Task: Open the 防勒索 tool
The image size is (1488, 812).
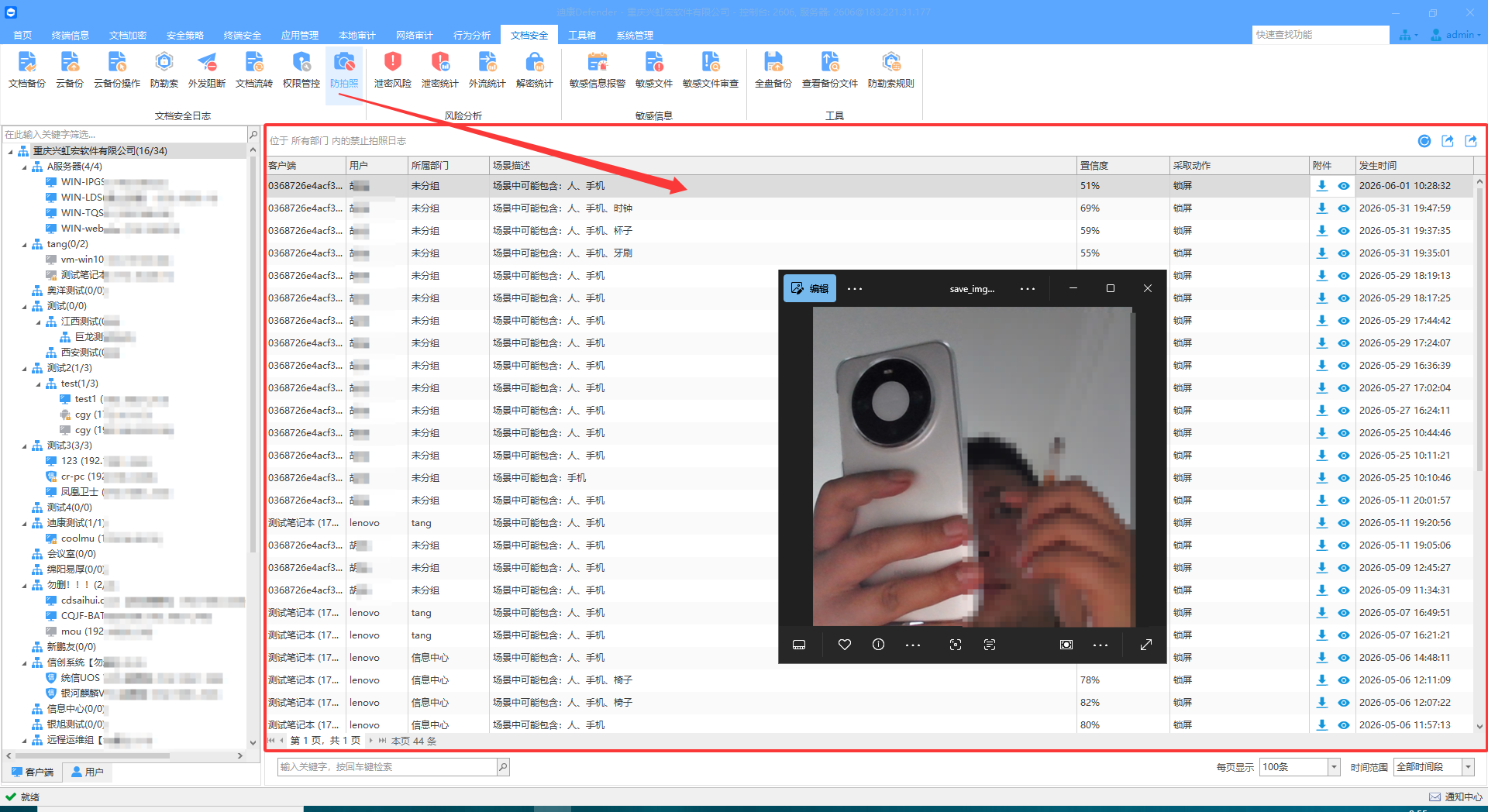Action: coord(164,70)
